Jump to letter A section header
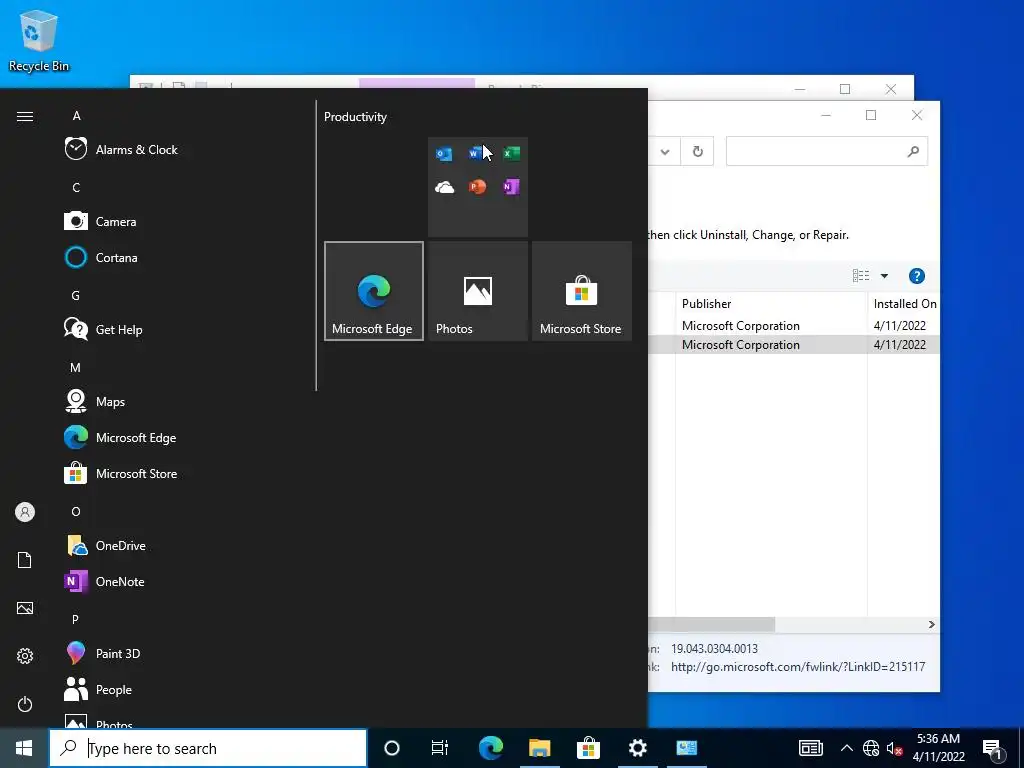 (76, 116)
